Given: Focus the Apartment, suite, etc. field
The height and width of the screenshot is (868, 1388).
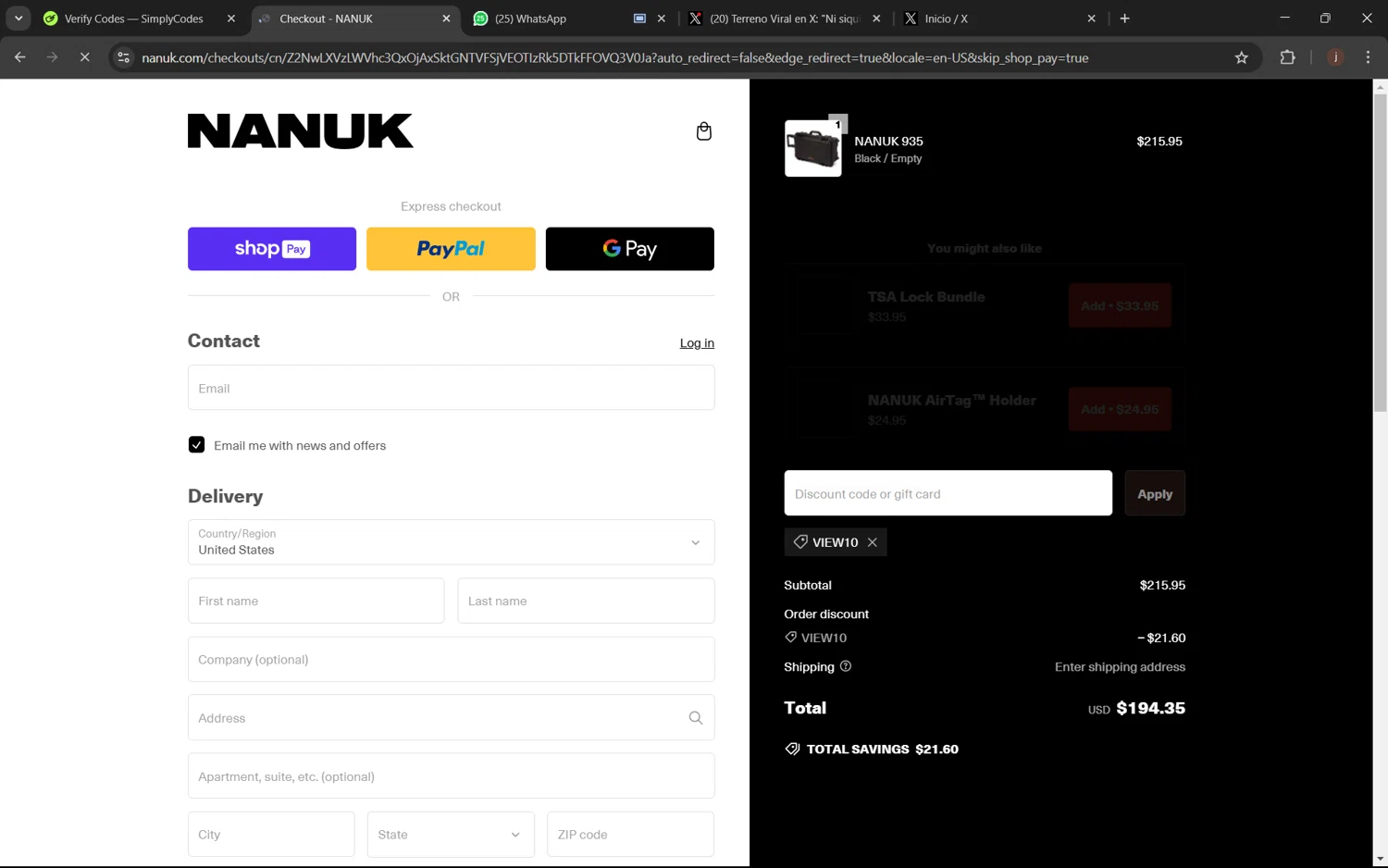Looking at the screenshot, I should click(x=451, y=776).
